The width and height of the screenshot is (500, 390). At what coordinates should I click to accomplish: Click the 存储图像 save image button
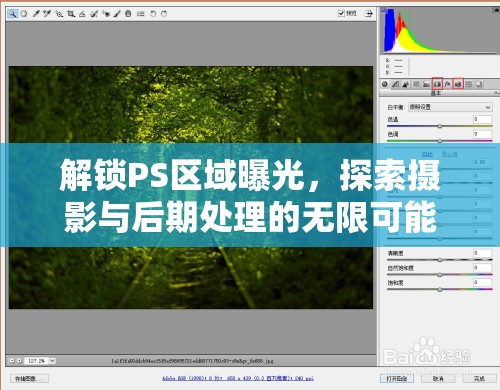pyautogui.click(x=29, y=379)
